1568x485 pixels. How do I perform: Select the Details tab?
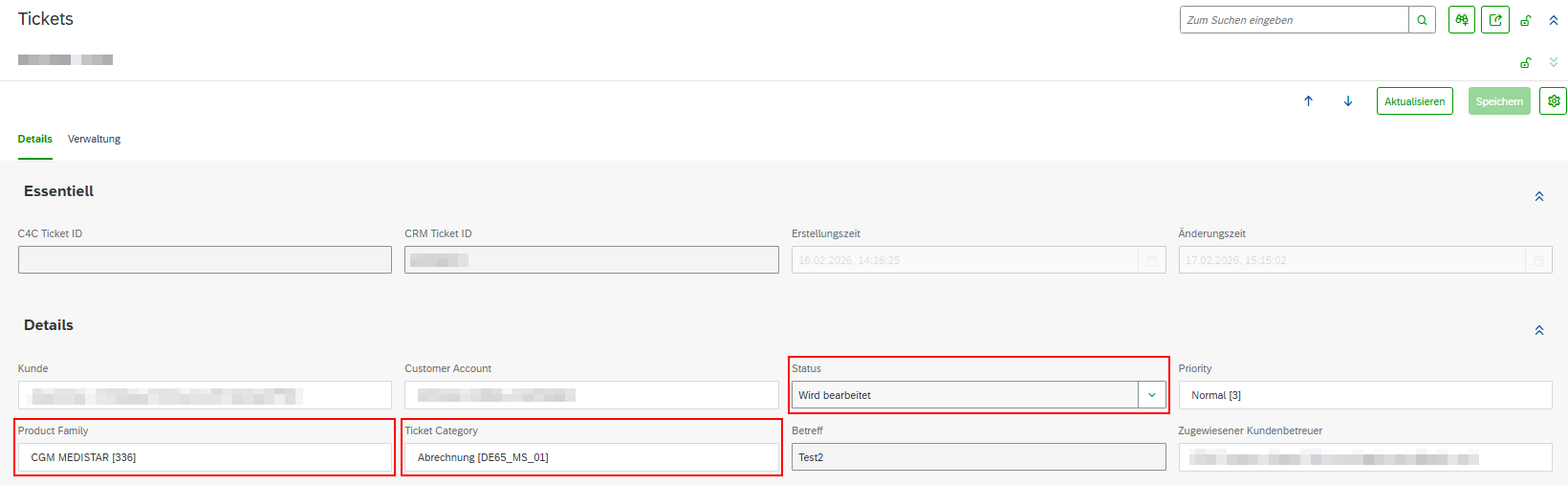pyautogui.click(x=35, y=139)
